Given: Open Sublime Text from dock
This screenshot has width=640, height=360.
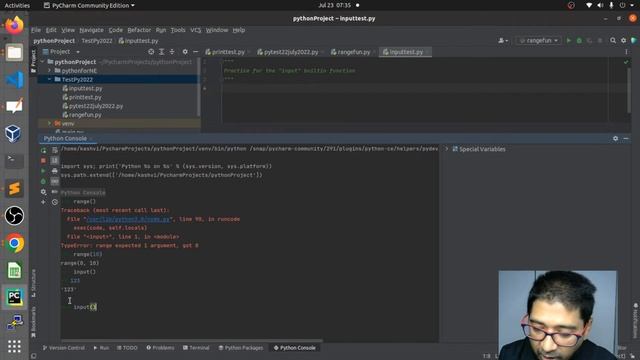Looking at the screenshot, I should coord(14,189).
